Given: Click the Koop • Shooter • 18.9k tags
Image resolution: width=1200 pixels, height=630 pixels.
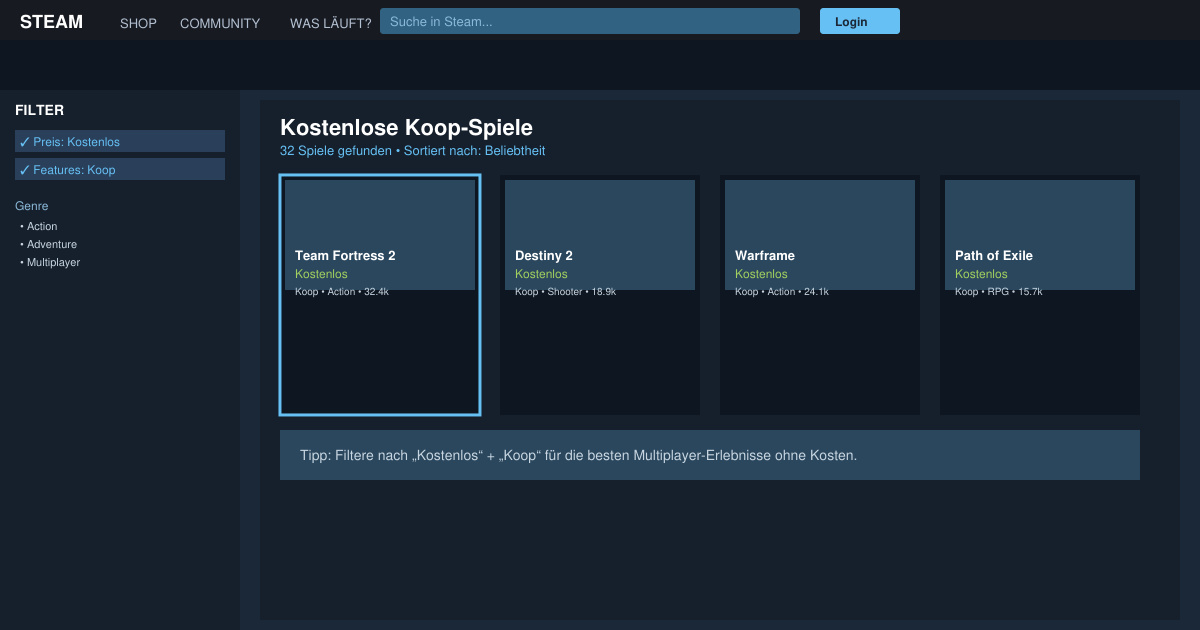Looking at the screenshot, I should (x=565, y=292).
